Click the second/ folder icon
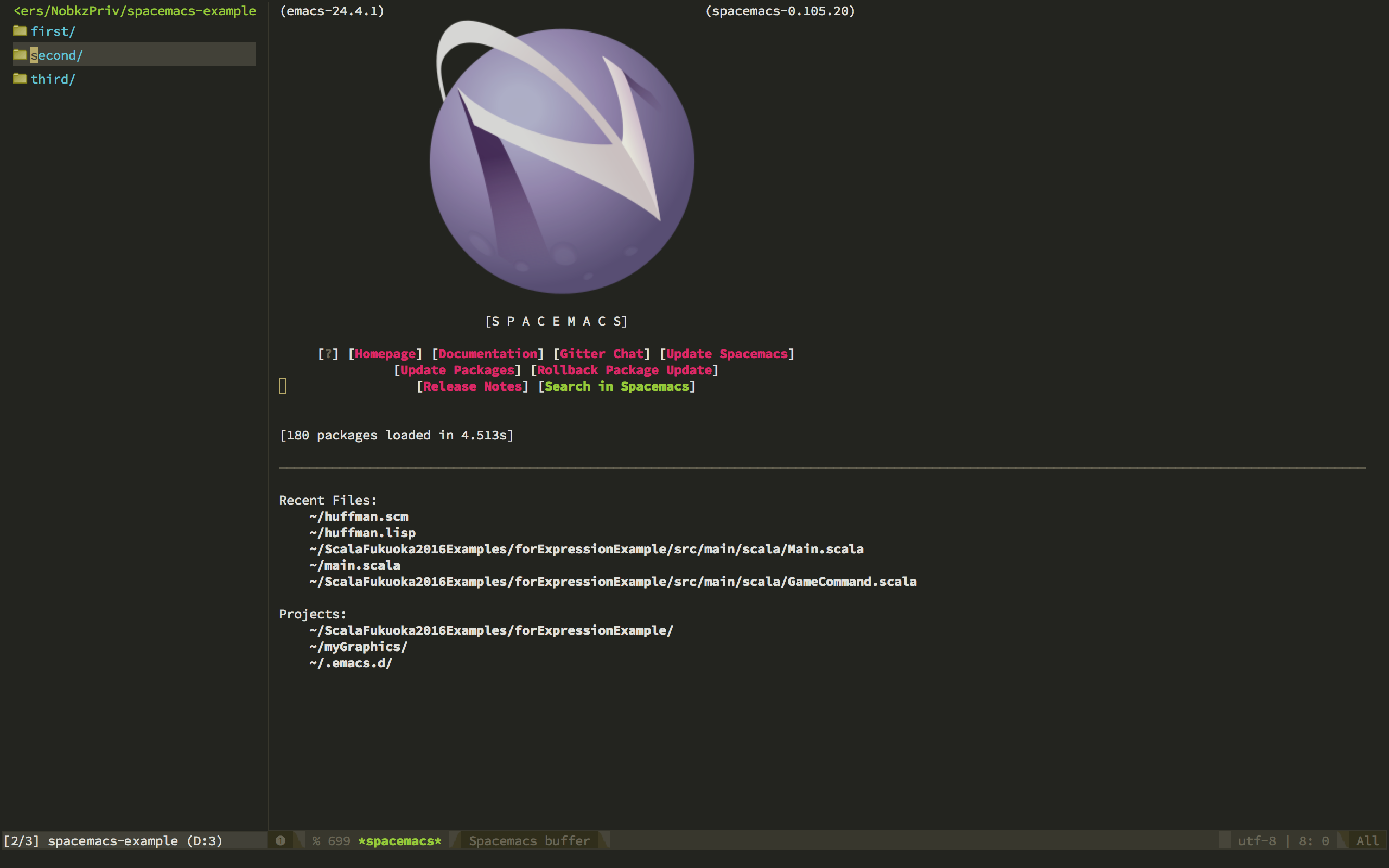 pyautogui.click(x=20, y=55)
